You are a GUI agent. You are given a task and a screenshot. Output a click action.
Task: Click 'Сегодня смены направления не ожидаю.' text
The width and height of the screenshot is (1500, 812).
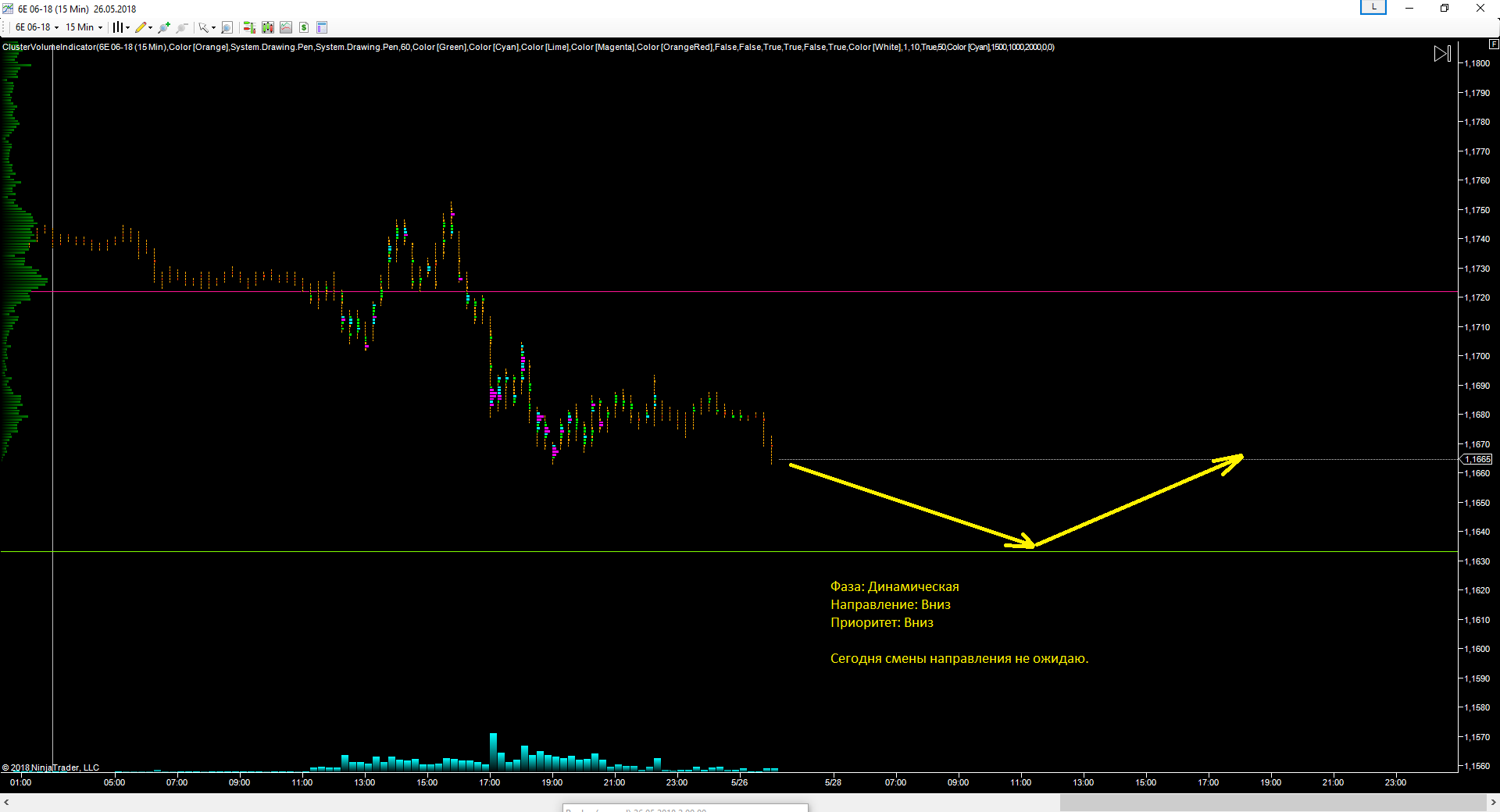pos(959,658)
